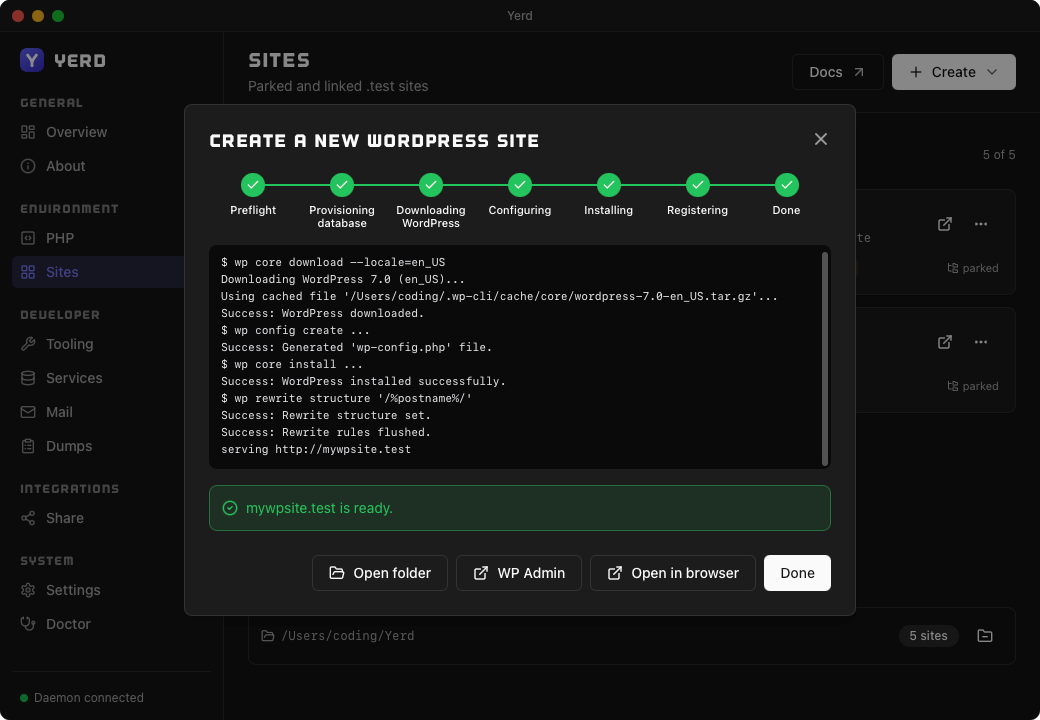Open first site card's external link icon

click(944, 224)
